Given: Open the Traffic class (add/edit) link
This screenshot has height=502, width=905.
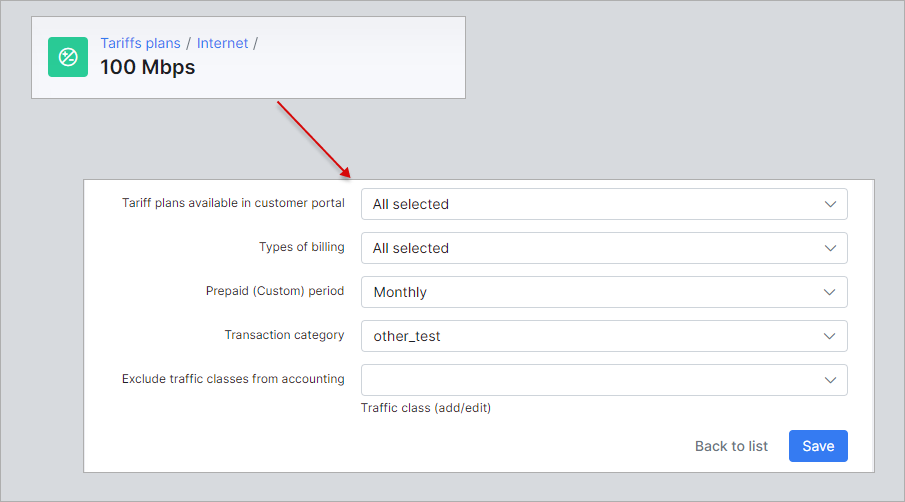Looking at the screenshot, I should (426, 408).
